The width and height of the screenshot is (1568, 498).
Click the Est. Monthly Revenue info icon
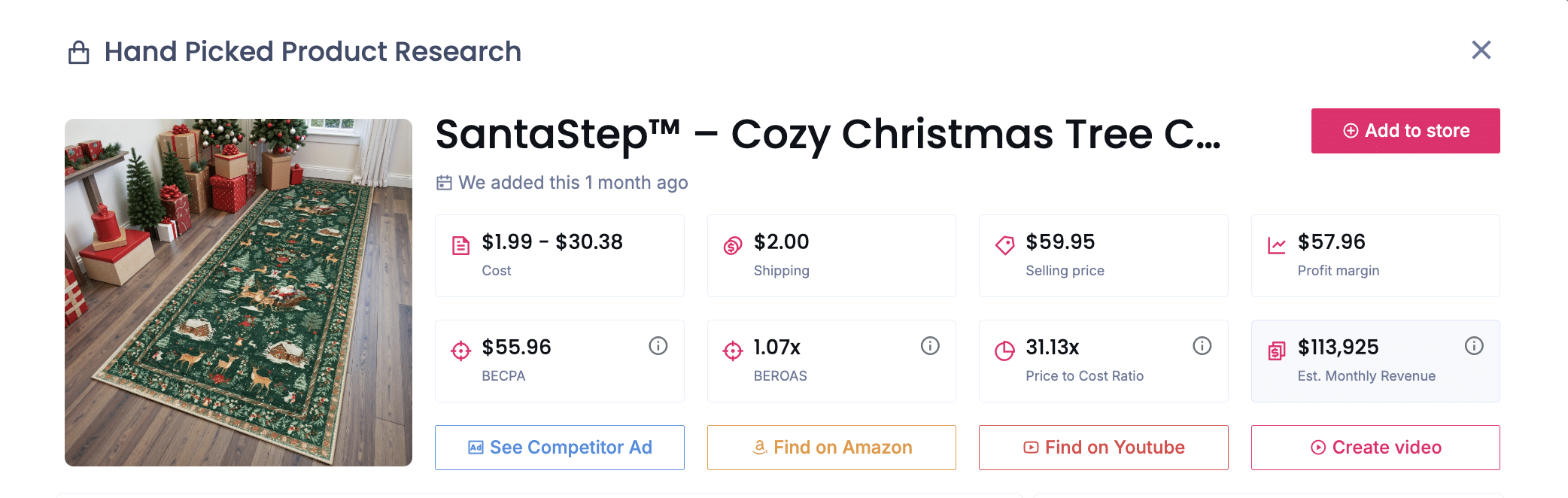(1474, 346)
